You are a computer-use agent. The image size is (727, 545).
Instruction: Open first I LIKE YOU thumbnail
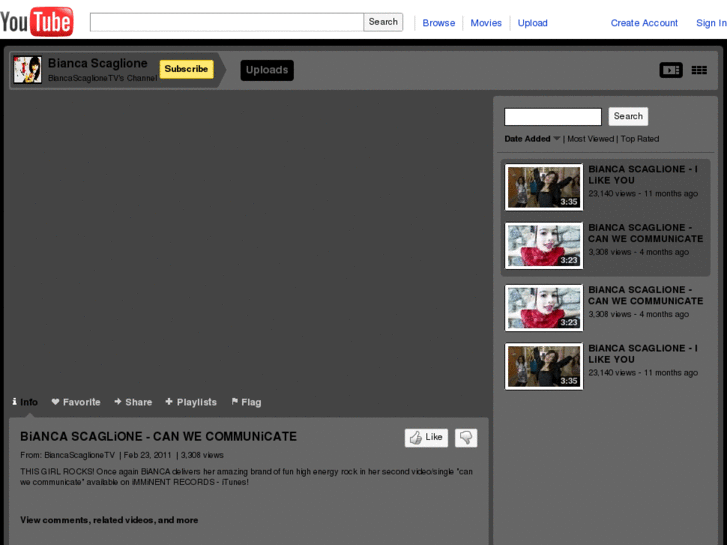pyautogui.click(x=544, y=187)
